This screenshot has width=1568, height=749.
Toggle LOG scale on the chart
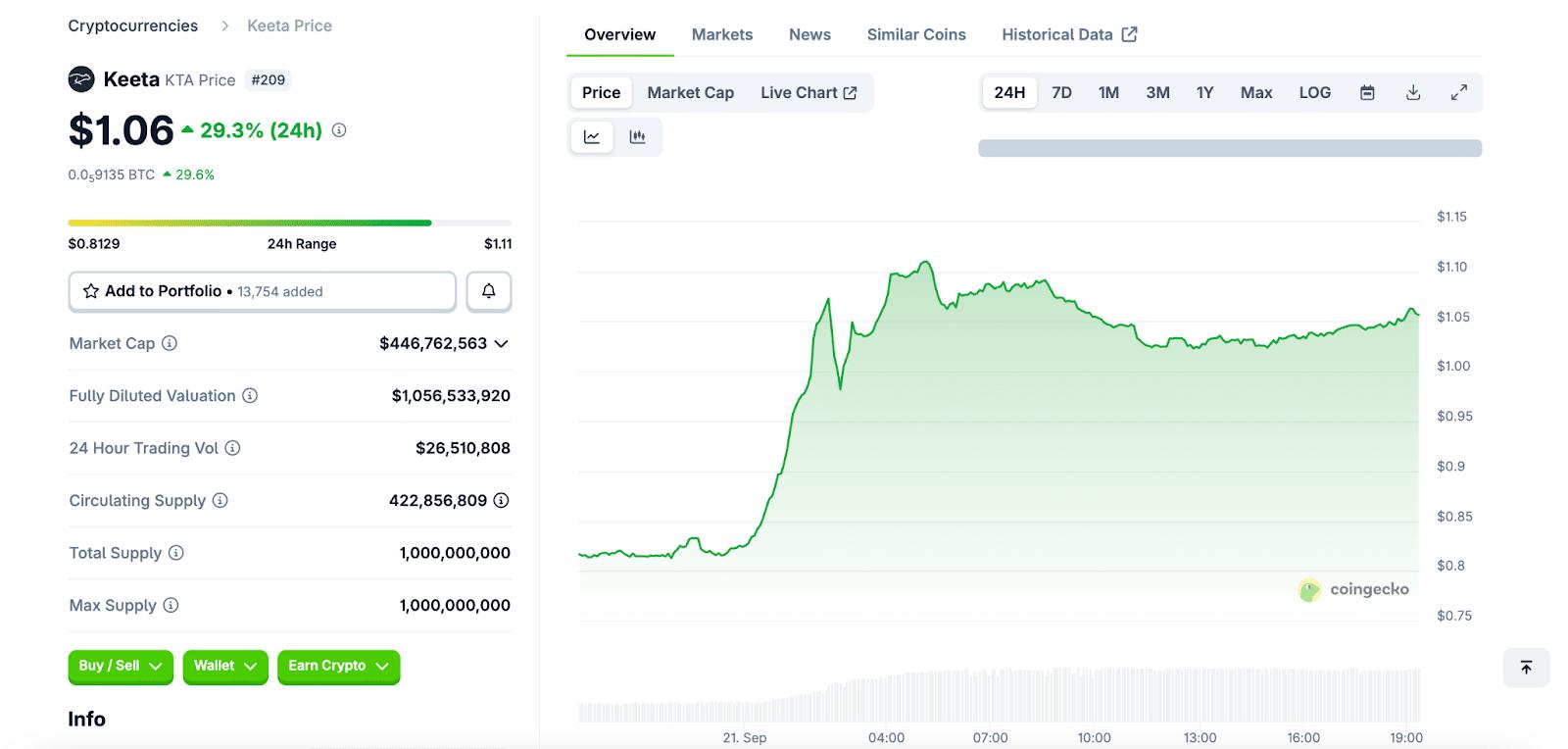click(x=1314, y=93)
